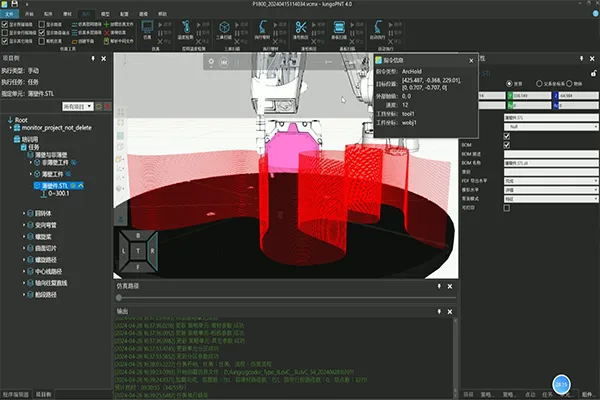The image size is (600, 400).
Task: Toggle the first checkbox in ribbon's bottom row
Action: (5, 41)
